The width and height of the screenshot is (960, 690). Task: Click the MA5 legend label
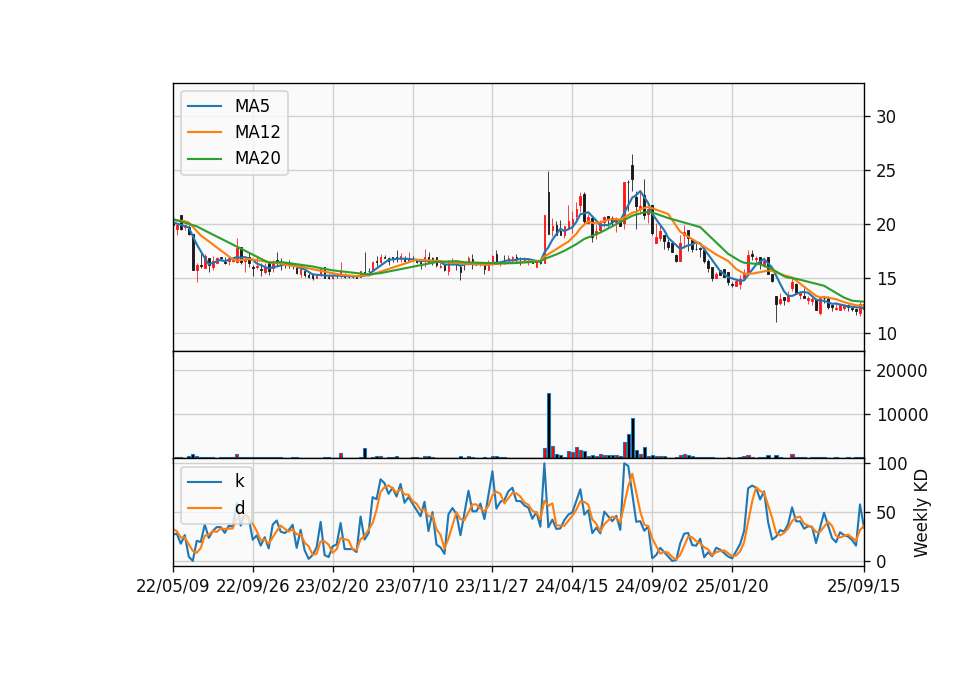point(252,106)
